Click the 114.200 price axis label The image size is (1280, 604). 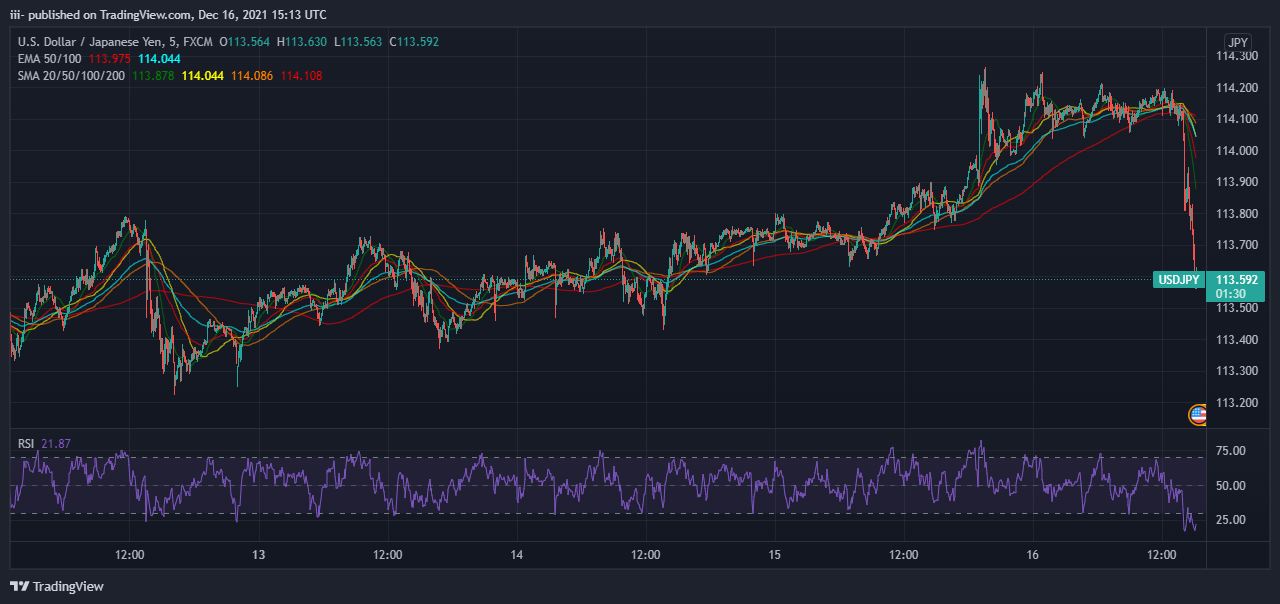(x=1236, y=88)
